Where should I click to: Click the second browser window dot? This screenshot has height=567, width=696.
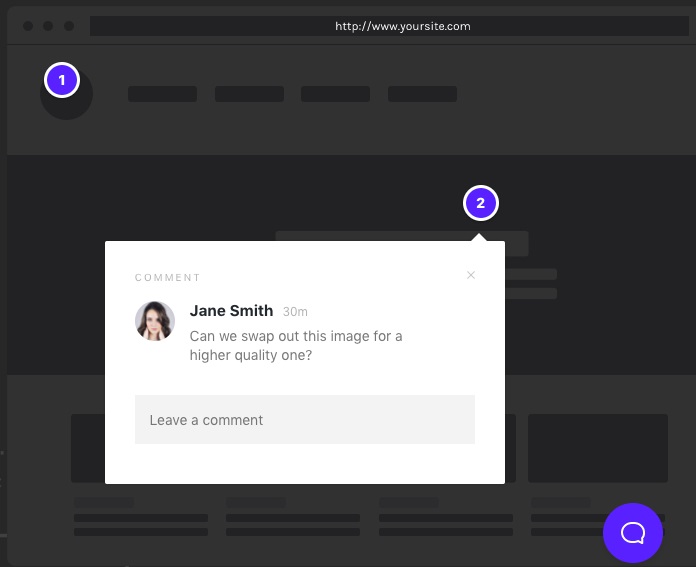point(48,26)
